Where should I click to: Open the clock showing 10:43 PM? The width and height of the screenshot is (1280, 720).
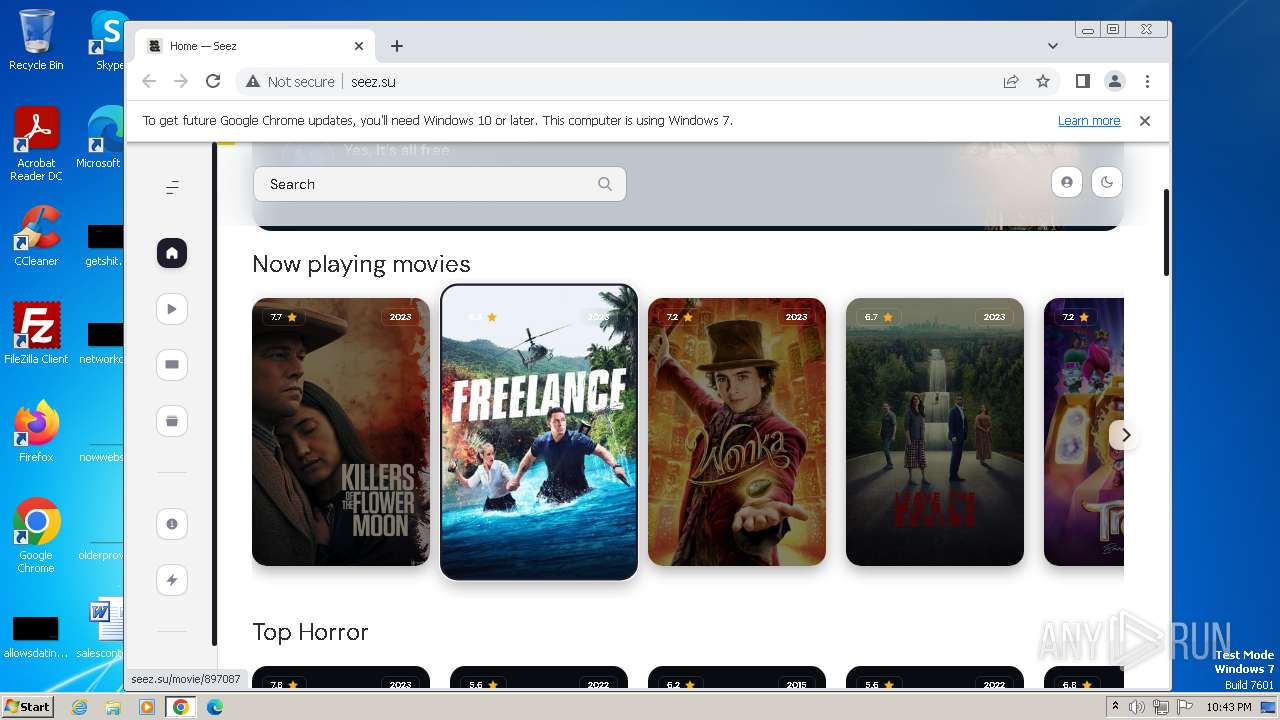1228,707
